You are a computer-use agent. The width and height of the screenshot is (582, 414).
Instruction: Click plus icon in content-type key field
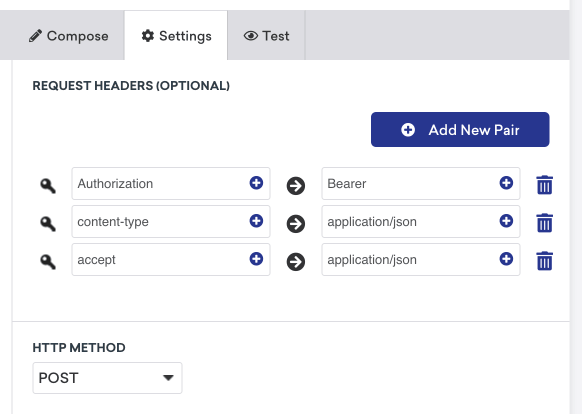point(256,221)
